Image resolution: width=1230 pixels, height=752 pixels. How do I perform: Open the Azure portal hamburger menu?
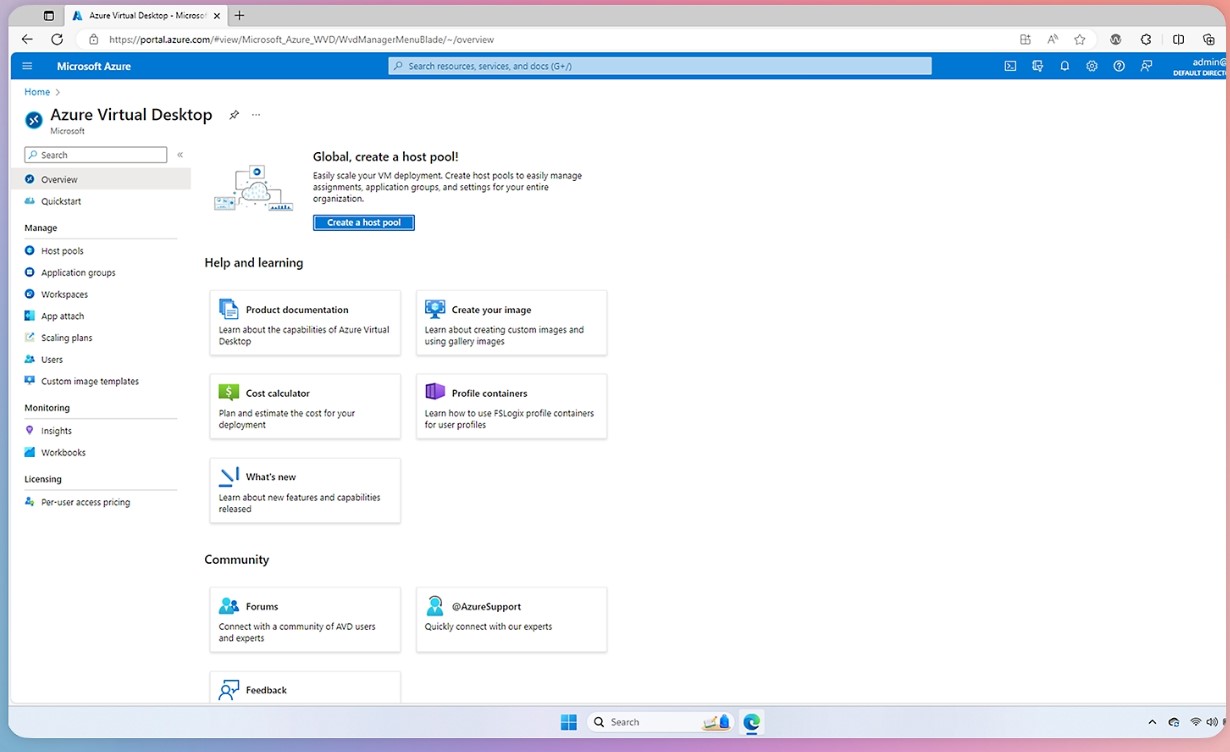click(x=27, y=66)
